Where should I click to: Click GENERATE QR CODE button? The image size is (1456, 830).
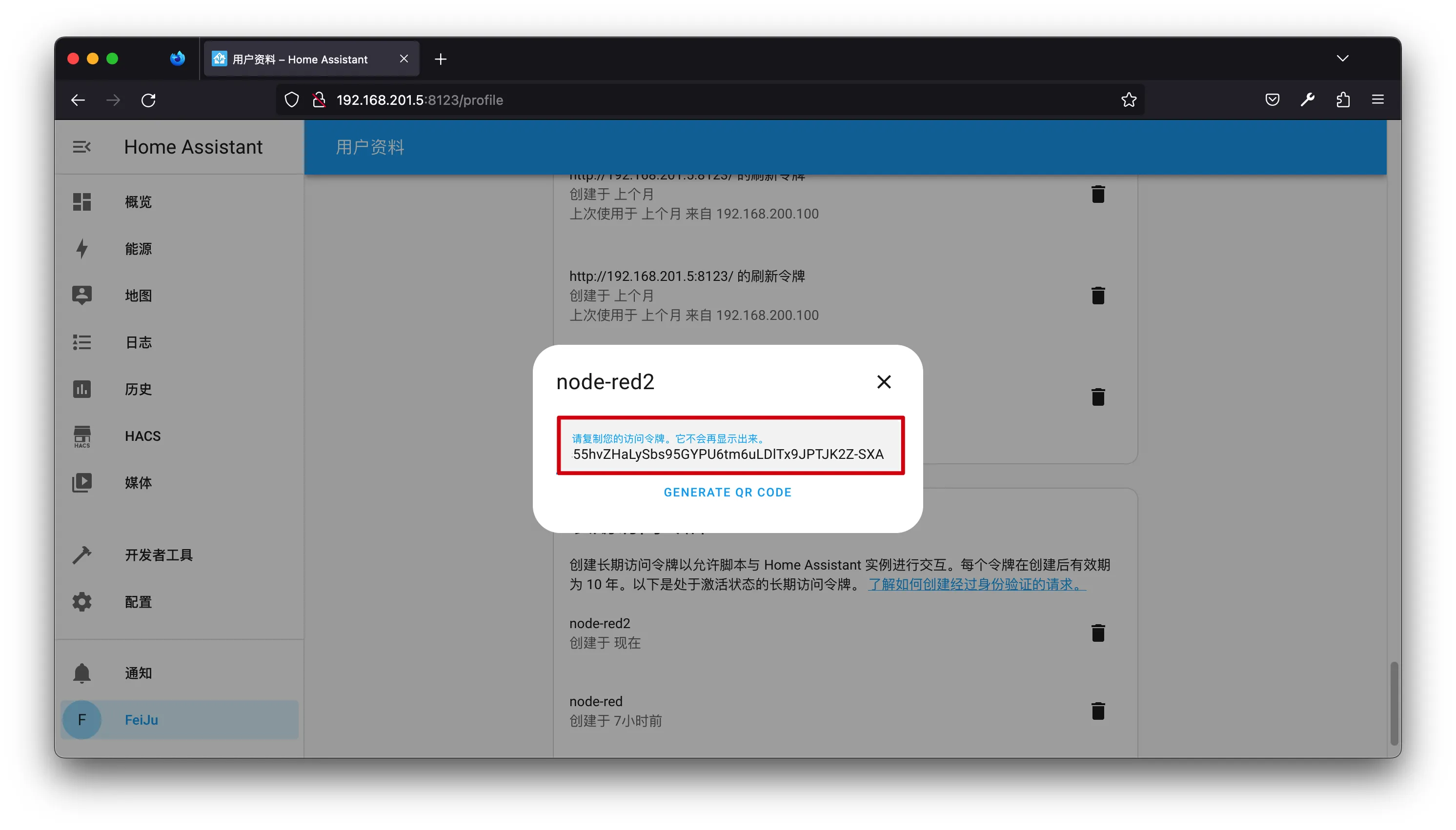(x=727, y=492)
